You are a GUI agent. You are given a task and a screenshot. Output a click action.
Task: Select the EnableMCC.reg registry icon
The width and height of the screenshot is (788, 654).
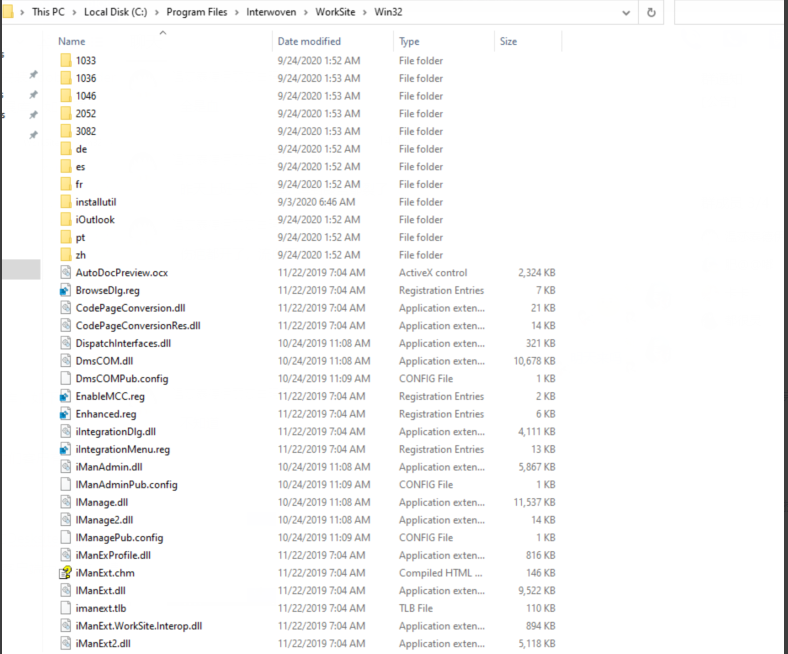tap(65, 396)
